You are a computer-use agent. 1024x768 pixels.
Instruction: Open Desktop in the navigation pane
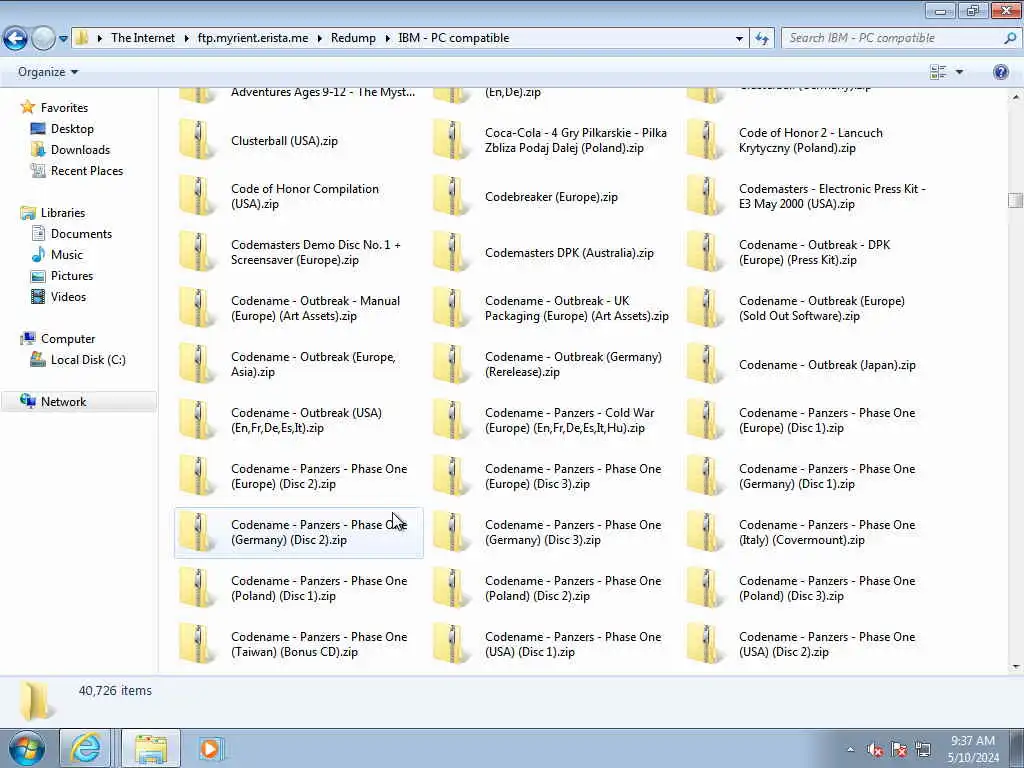pyautogui.click(x=72, y=129)
